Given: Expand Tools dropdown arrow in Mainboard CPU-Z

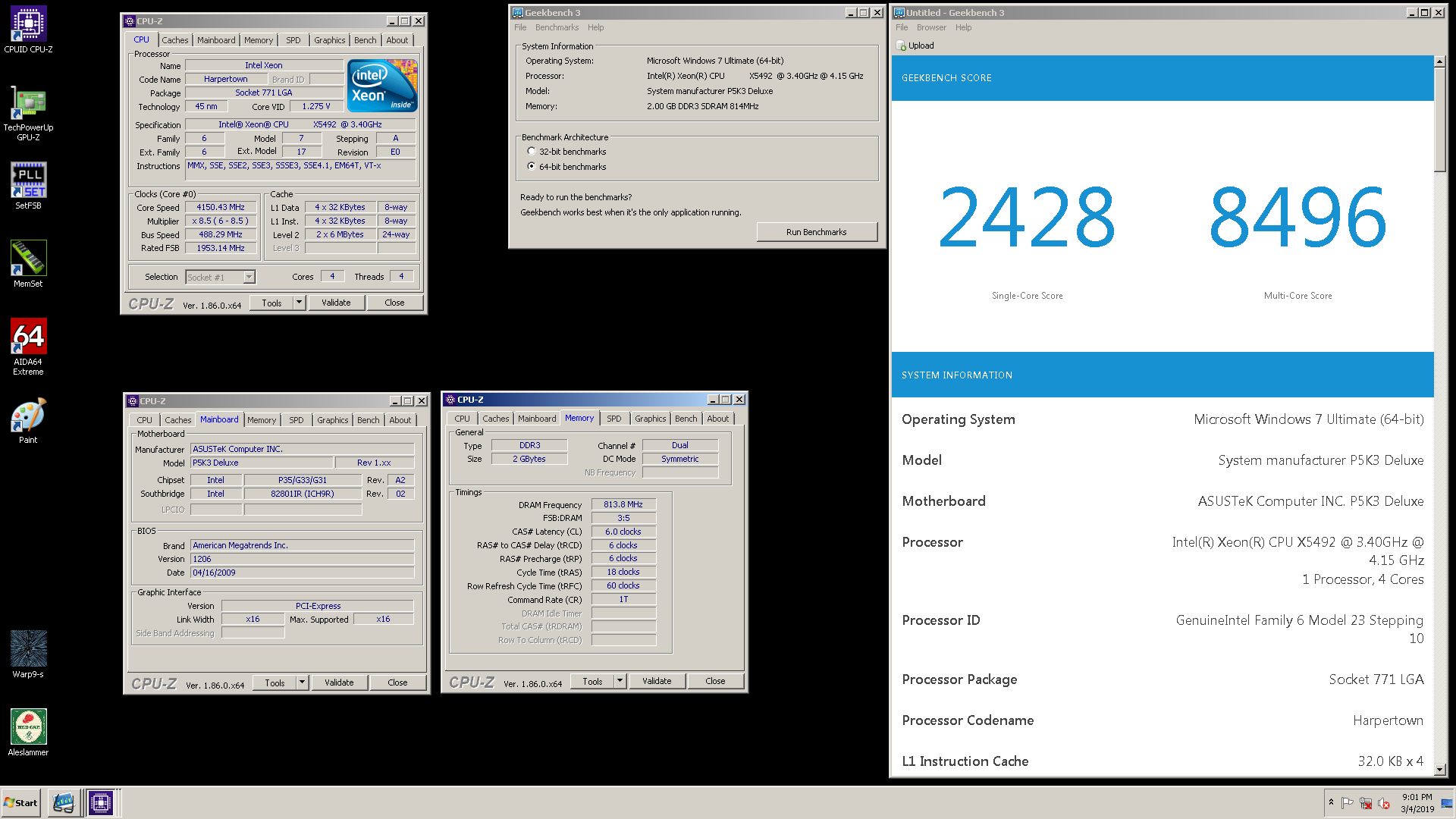Looking at the screenshot, I should coord(302,682).
